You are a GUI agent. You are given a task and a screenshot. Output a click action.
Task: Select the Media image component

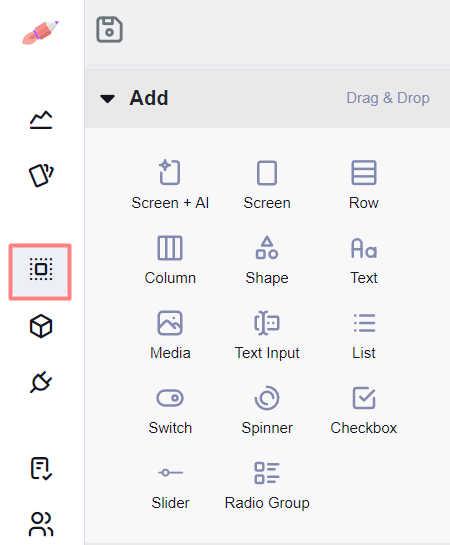[x=170, y=335]
